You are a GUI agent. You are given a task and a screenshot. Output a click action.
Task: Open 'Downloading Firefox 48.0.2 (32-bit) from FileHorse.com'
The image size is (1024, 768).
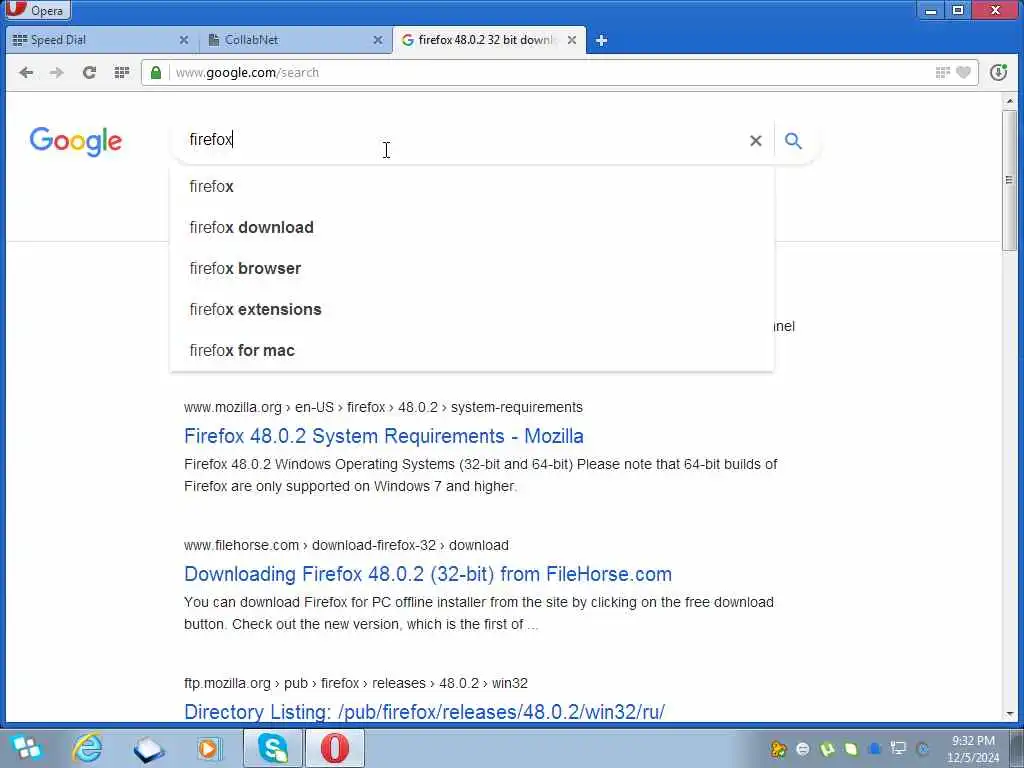(x=428, y=574)
